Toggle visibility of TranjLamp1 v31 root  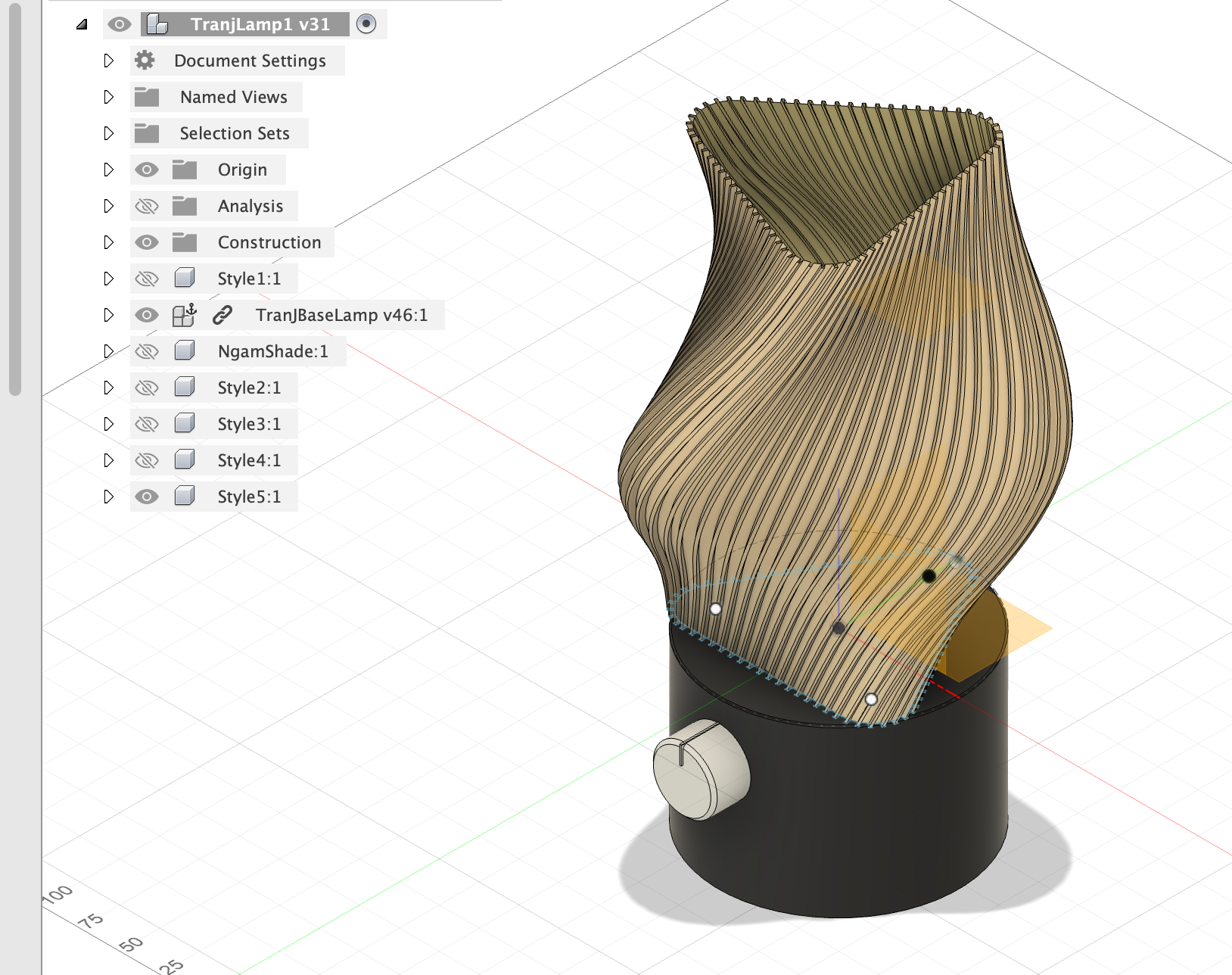(119, 24)
